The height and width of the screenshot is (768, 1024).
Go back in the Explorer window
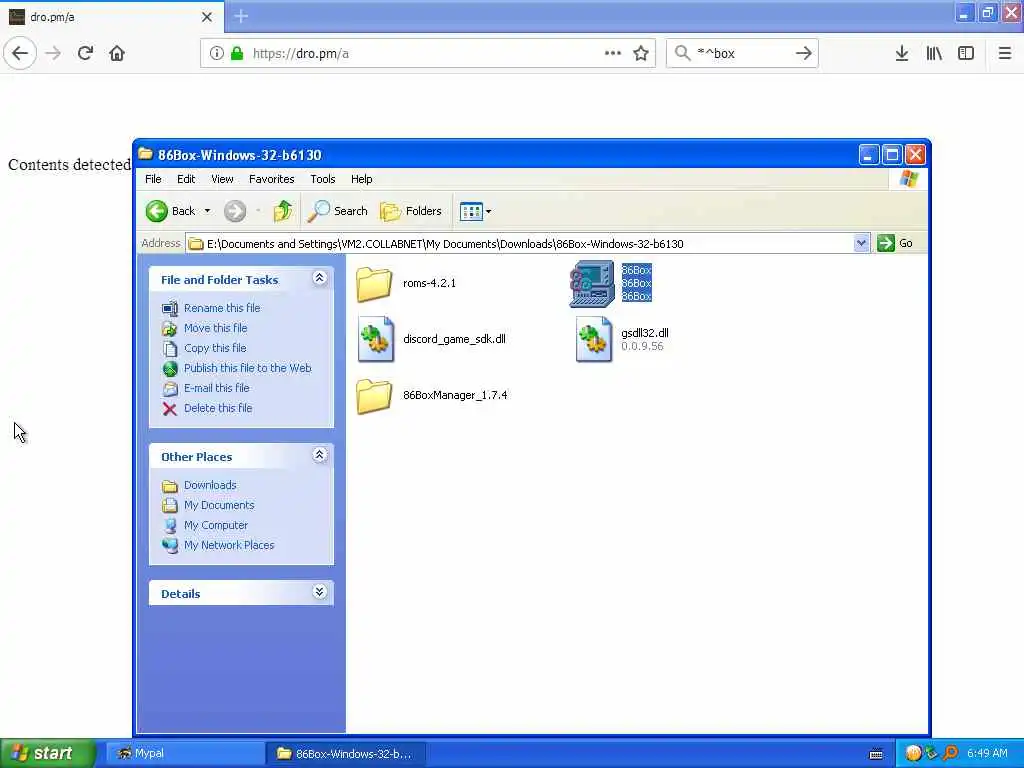[170, 211]
